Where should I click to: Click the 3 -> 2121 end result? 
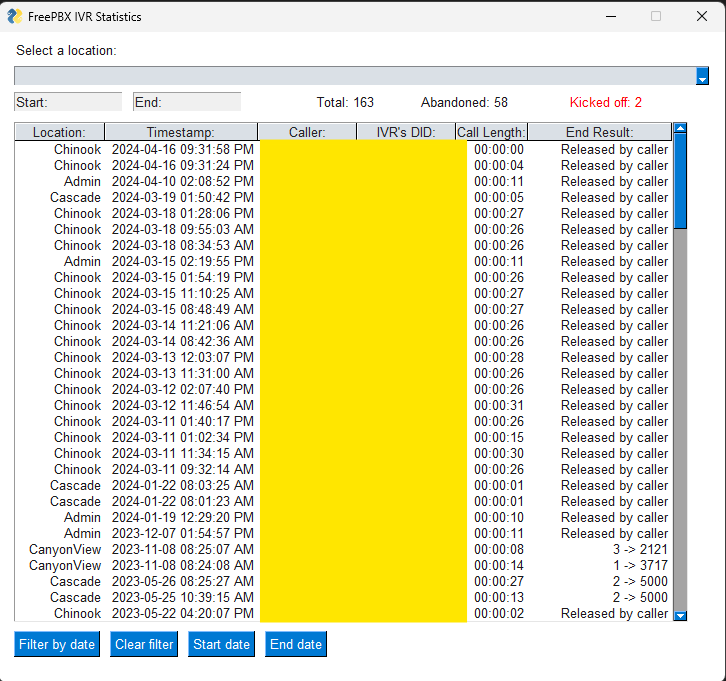click(640, 550)
